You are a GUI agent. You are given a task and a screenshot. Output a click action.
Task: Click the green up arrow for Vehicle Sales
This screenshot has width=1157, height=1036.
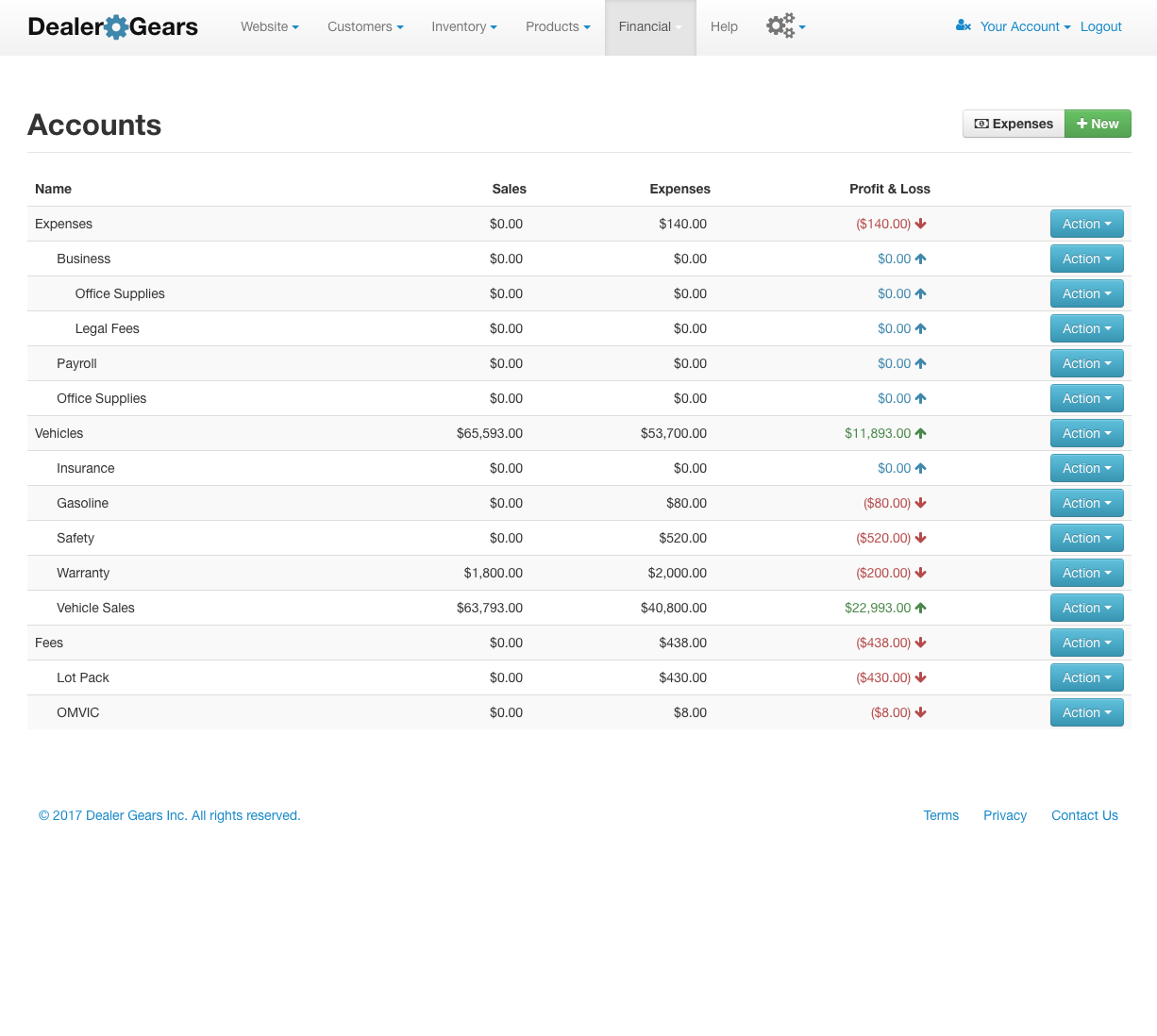tap(920, 608)
